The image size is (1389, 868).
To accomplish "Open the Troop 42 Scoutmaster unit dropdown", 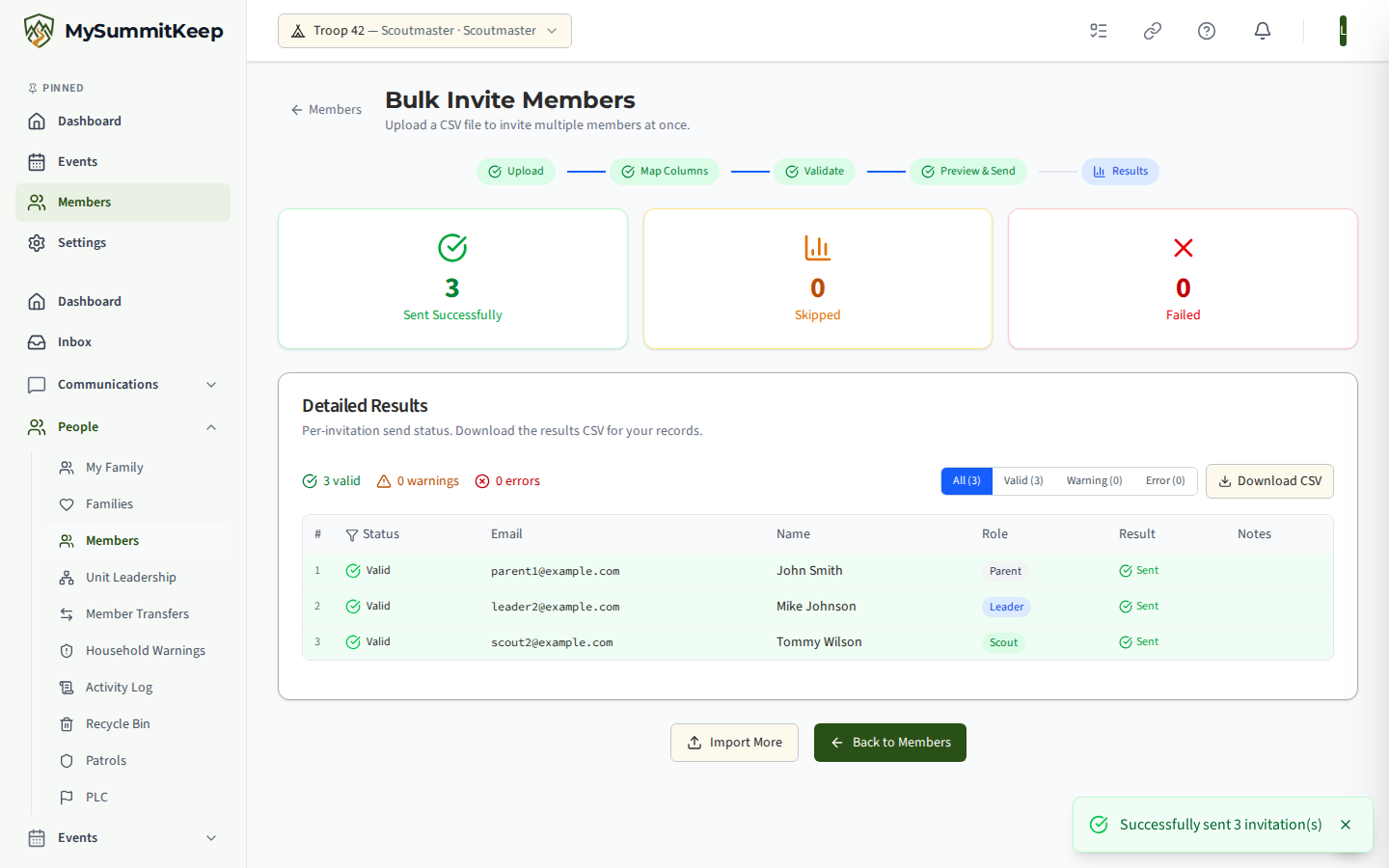I will 424,31.
